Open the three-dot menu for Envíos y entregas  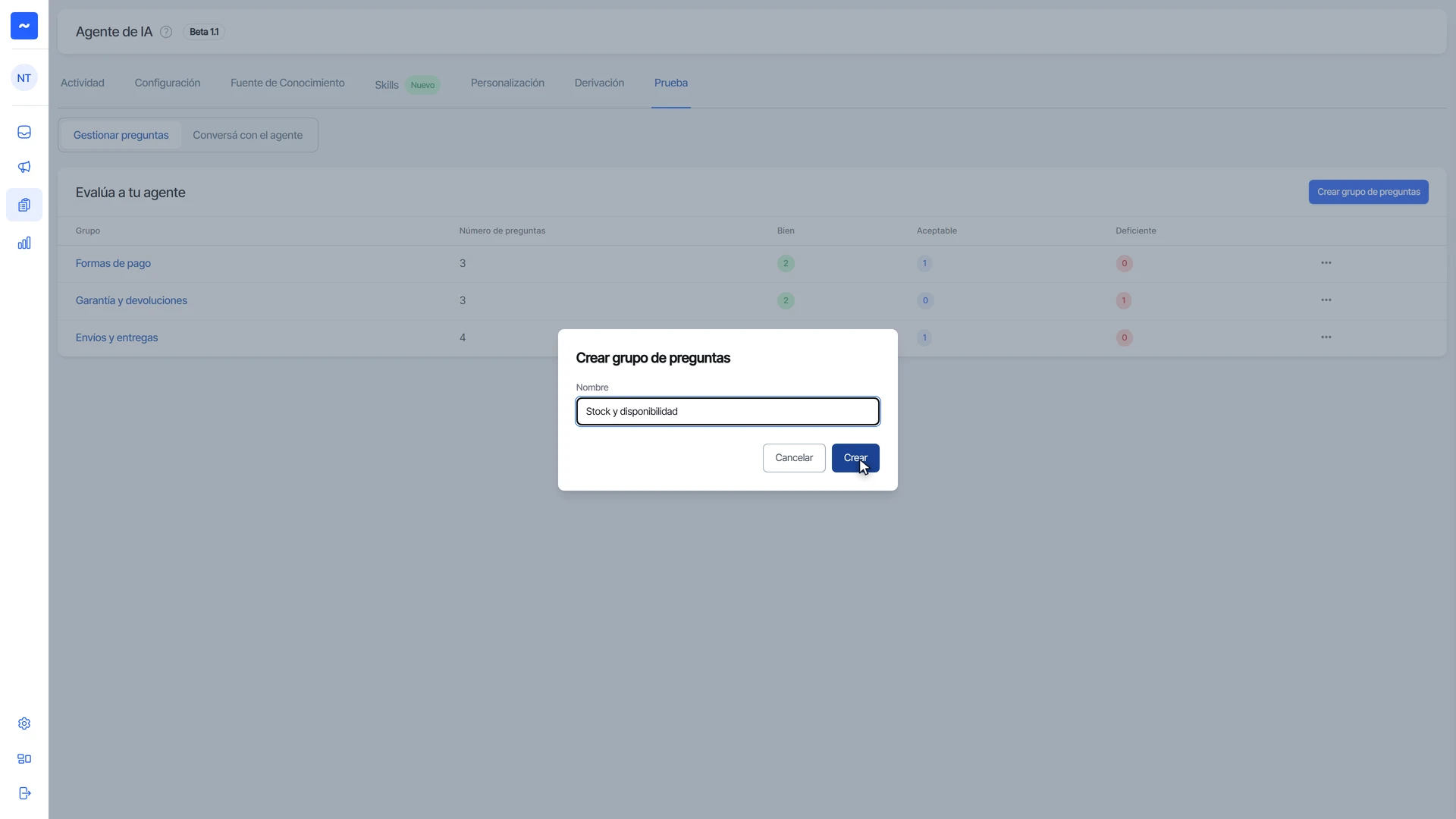[1326, 337]
